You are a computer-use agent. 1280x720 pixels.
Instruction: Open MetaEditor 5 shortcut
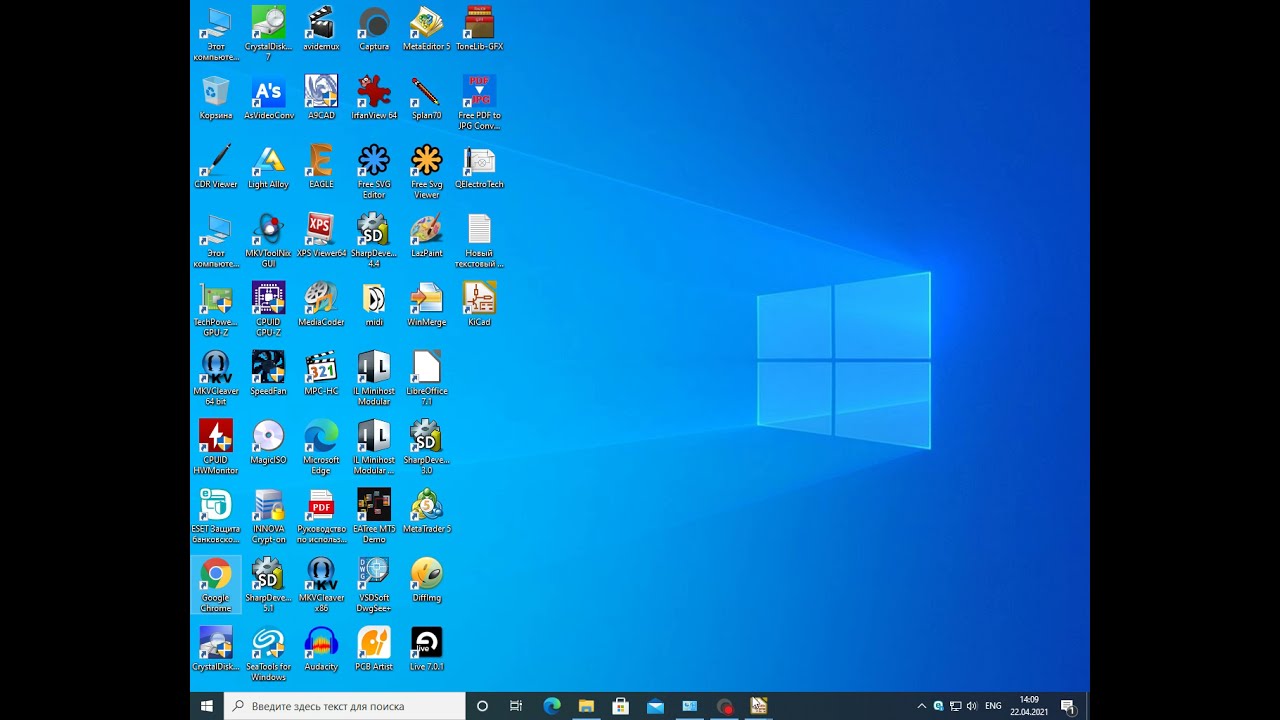coord(427,29)
